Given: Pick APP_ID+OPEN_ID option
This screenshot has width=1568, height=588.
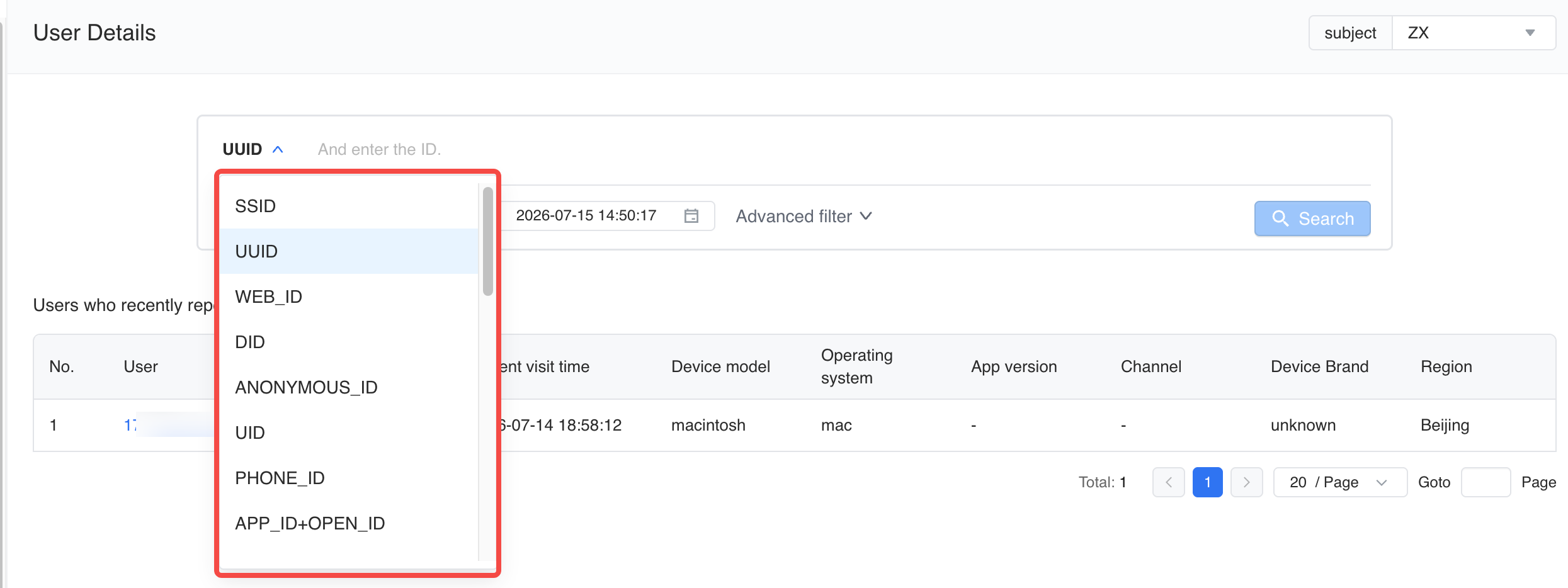Looking at the screenshot, I should point(349,523).
